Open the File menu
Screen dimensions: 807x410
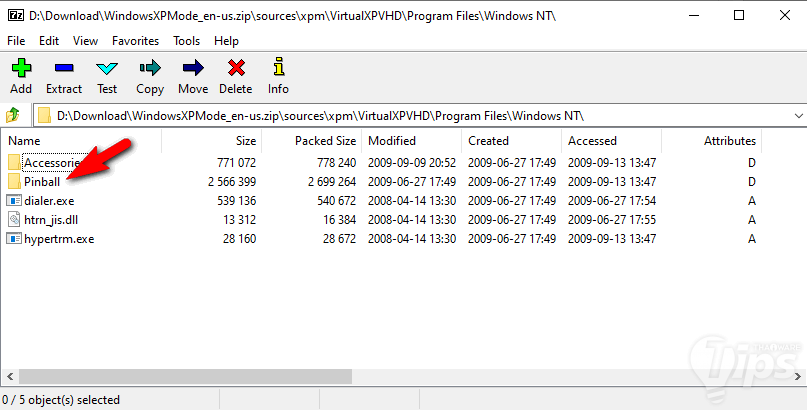click(x=16, y=41)
